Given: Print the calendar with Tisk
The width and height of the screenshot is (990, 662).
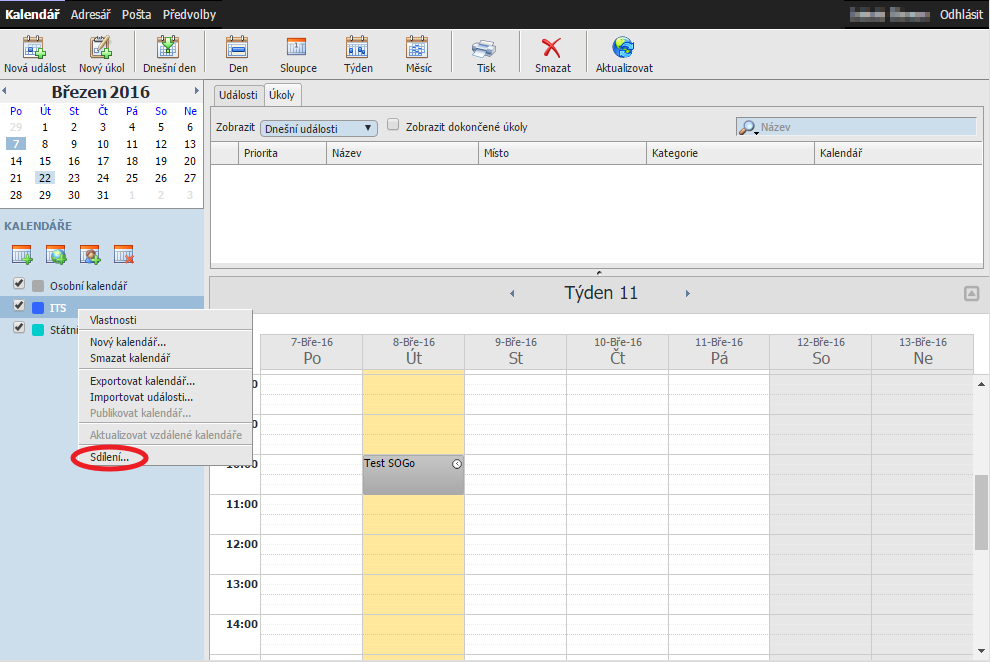Looking at the screenshot, I should click(486, 55).
